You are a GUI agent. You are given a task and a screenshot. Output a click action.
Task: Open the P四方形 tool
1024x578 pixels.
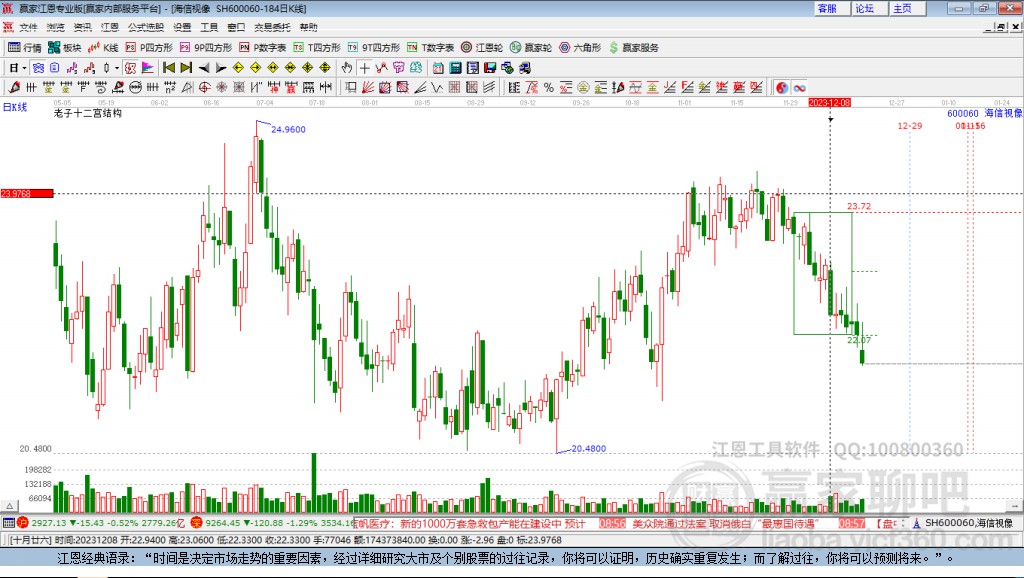coord(149,48)
